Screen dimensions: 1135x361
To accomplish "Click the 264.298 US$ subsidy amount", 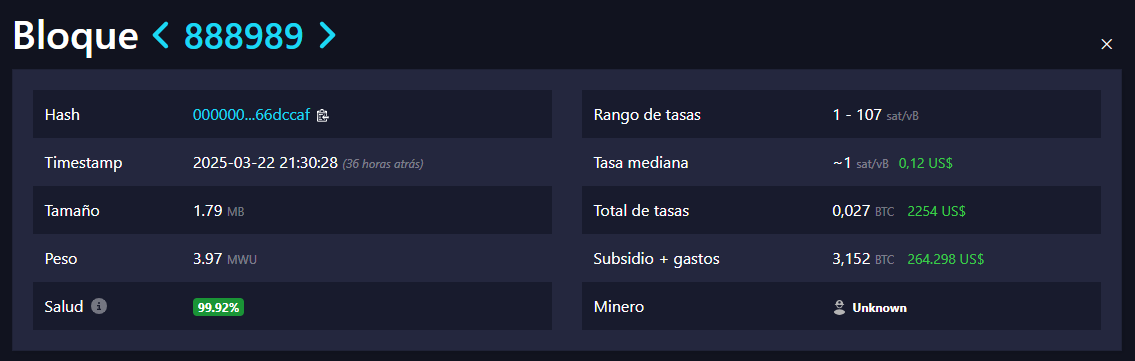I will click(945, 258).
